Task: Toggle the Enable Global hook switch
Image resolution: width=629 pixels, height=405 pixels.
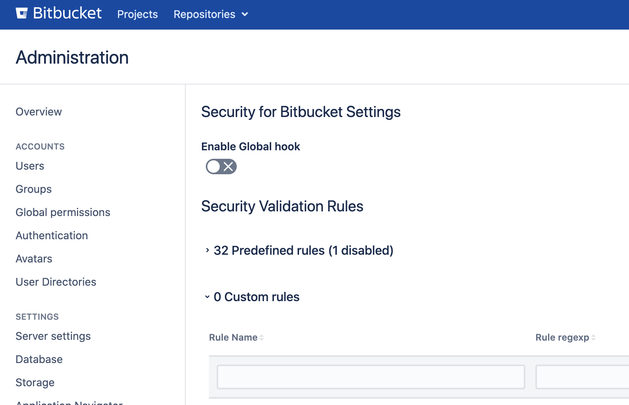Action: click(221, 166)
